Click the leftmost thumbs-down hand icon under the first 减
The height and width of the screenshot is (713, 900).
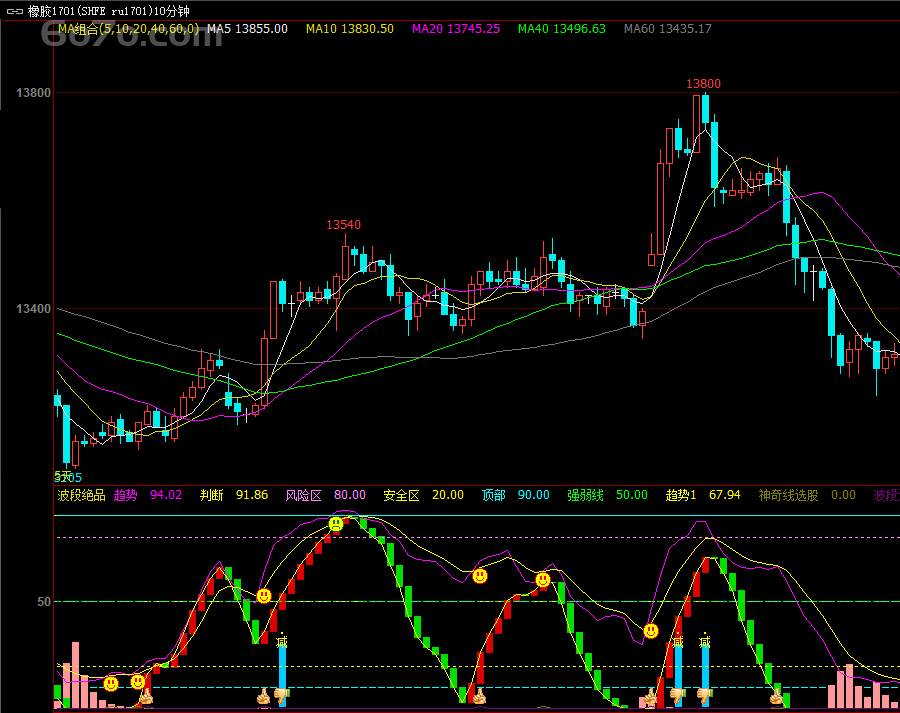pyautogui.click(x=281, y=697)
